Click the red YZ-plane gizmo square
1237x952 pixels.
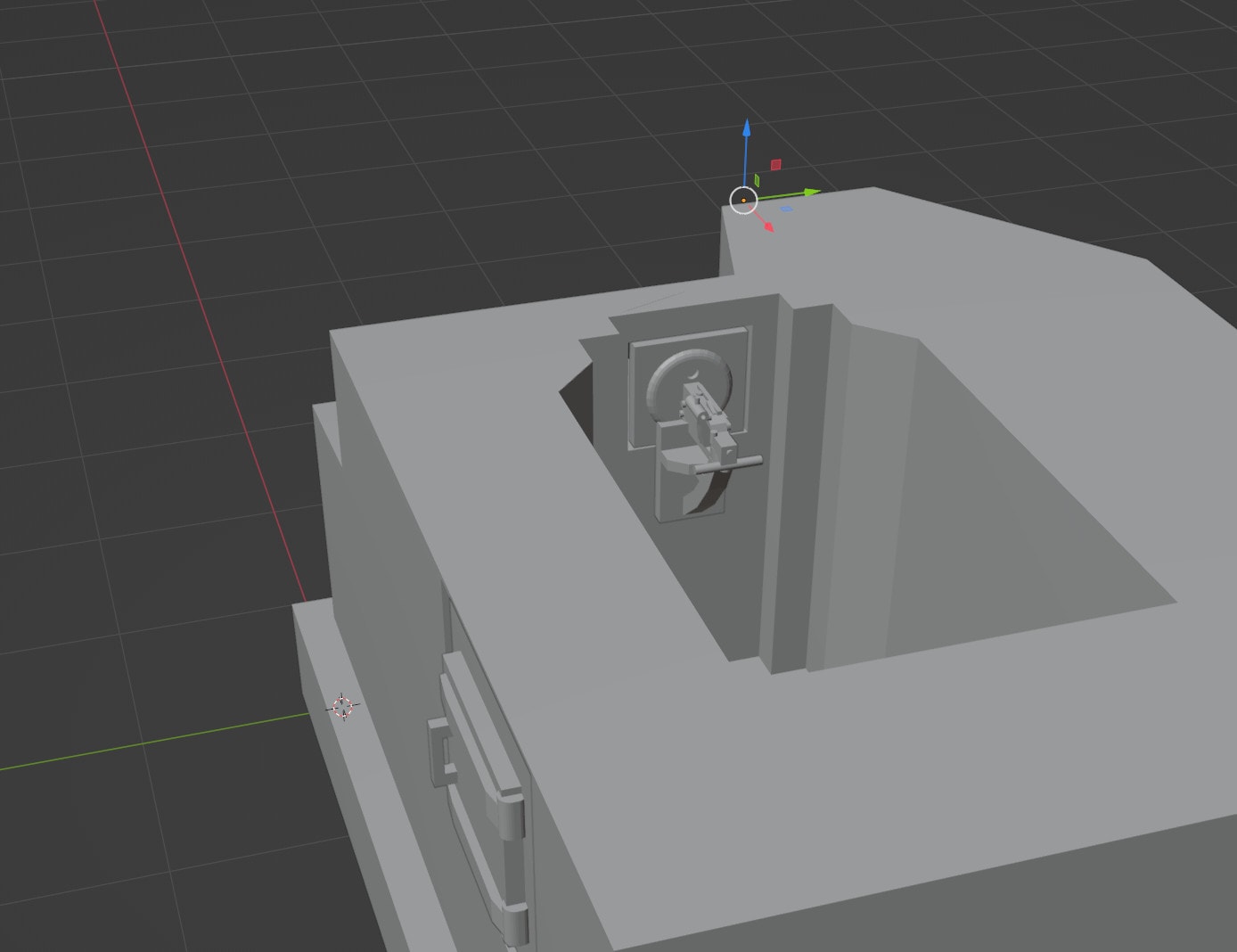tap(776, 164)
